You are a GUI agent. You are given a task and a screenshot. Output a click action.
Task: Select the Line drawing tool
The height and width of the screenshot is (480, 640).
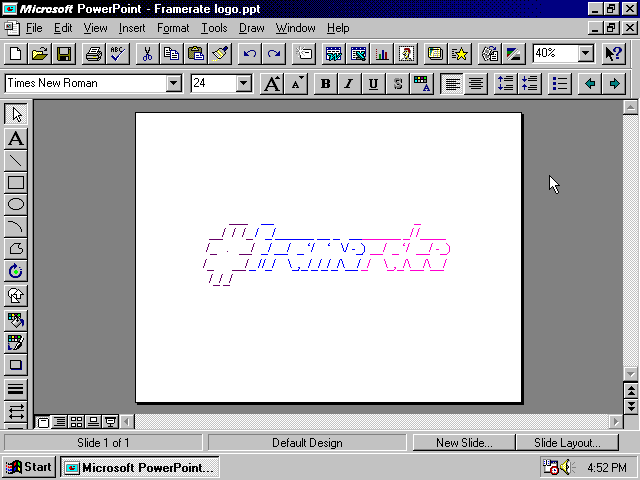point(16,160)
